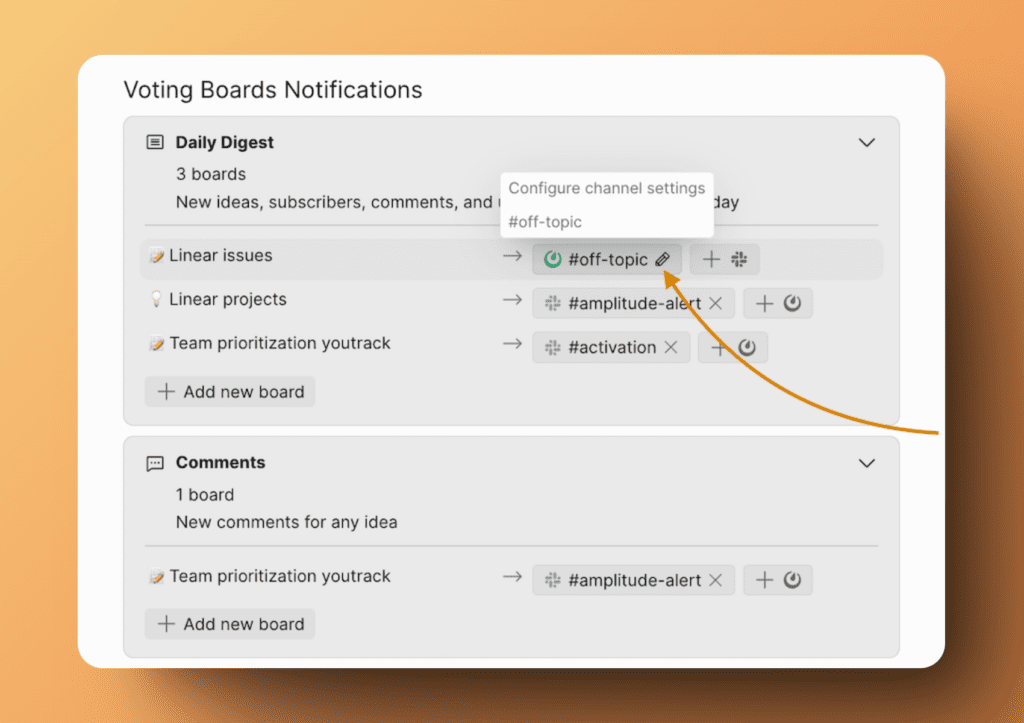1024x723 pixels.
Task: Add Slack channel for Linear issues
Action: click(x=725, y=260)
